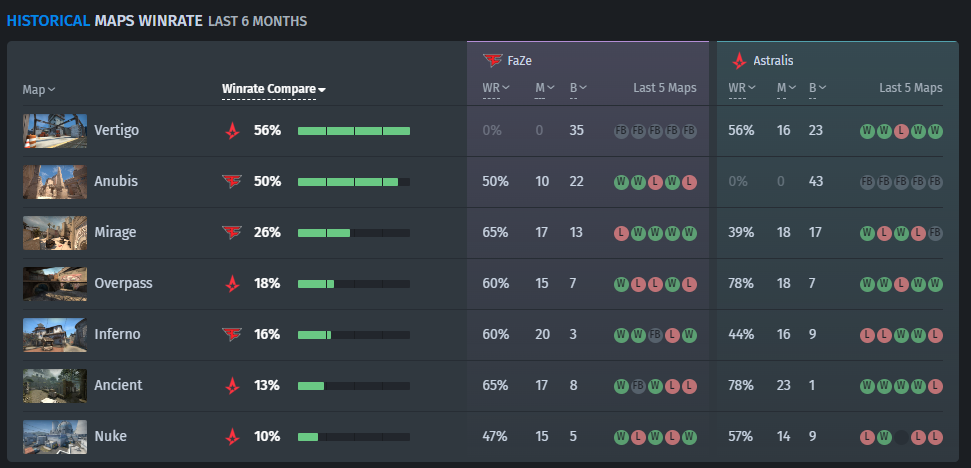Click Astralis Ancient maps played 23
Viewport: 971px width, 468px height.
coord(783,386)
